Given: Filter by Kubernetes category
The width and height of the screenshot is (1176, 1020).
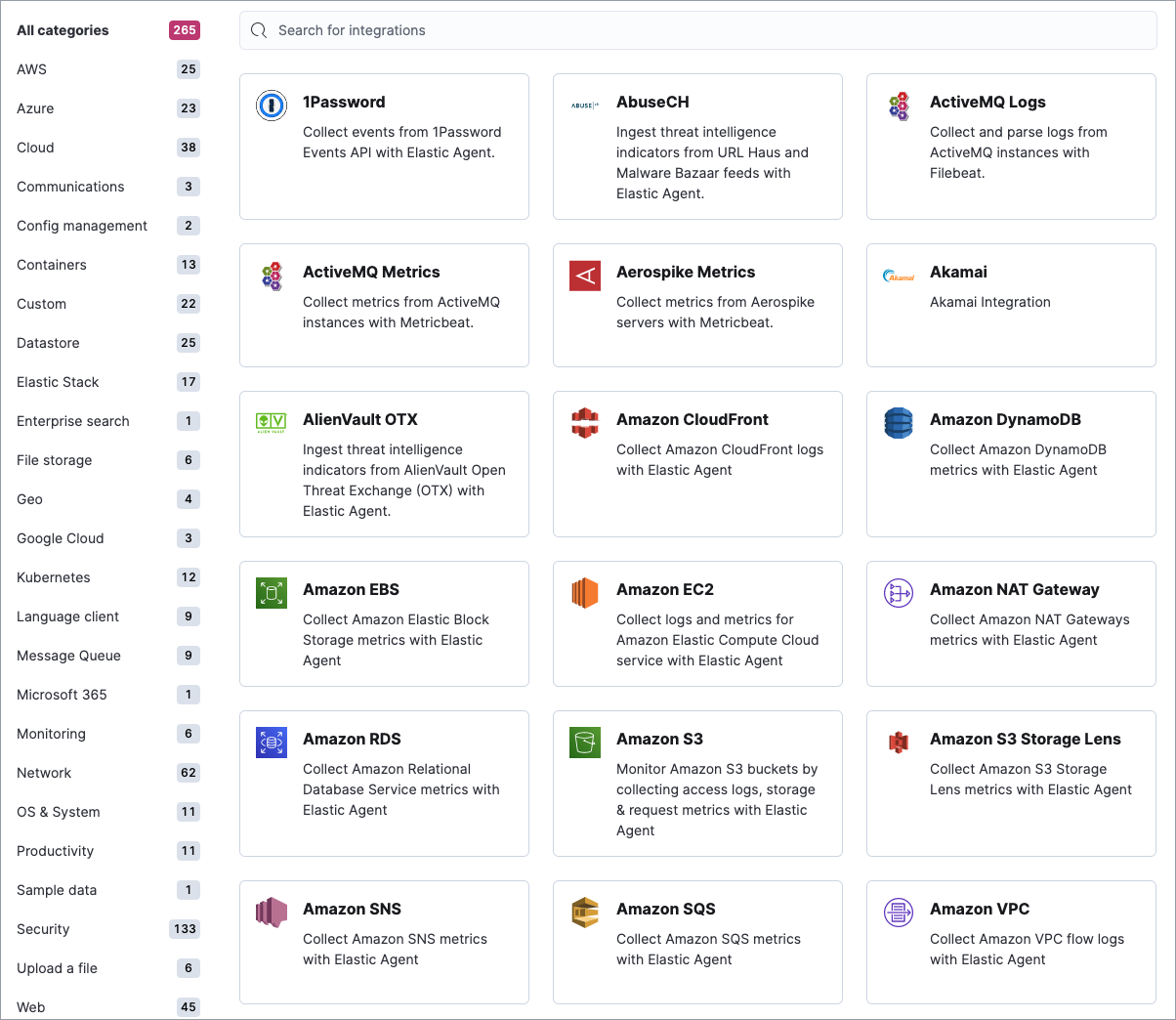Looking at the screenshot, I should pyautogui.click(x=107, y=577).
